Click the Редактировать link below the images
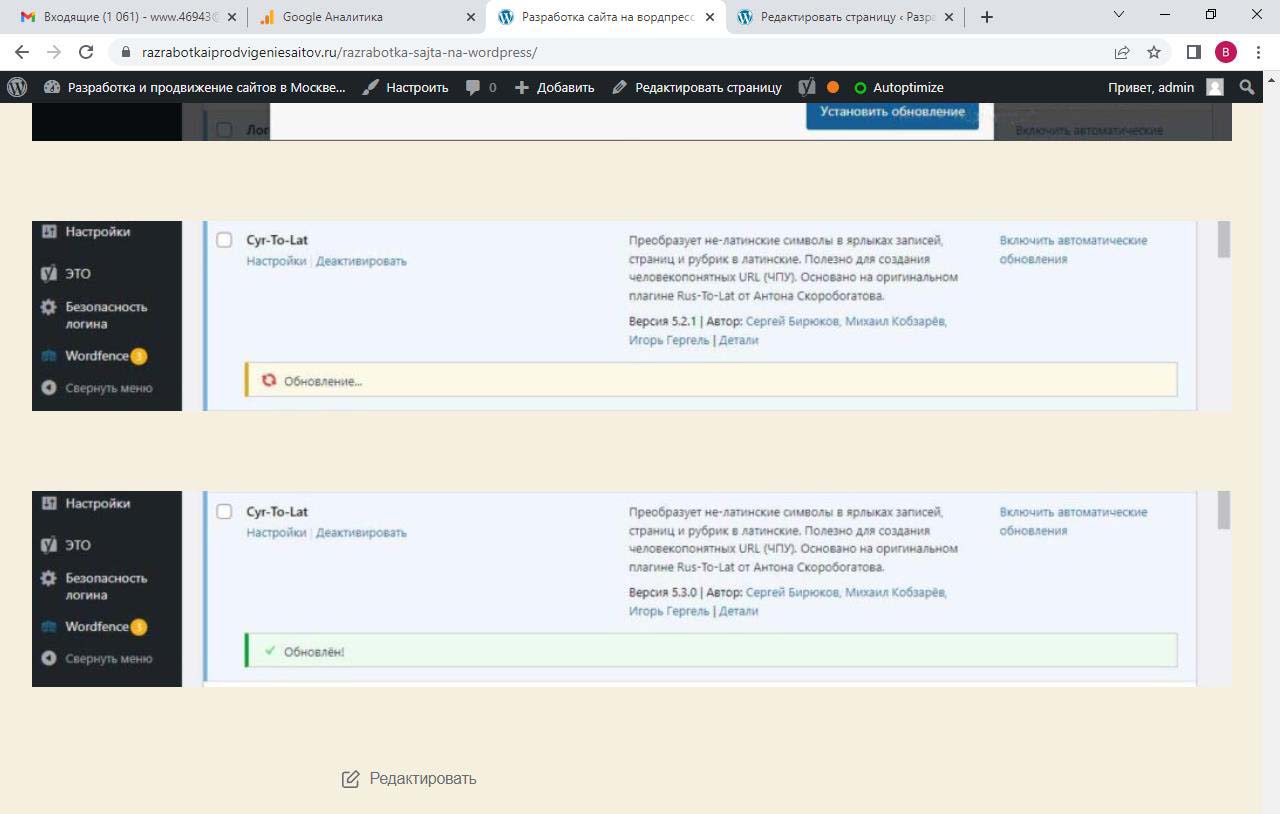The image size is (1280, 814). [x=409, y=778]
